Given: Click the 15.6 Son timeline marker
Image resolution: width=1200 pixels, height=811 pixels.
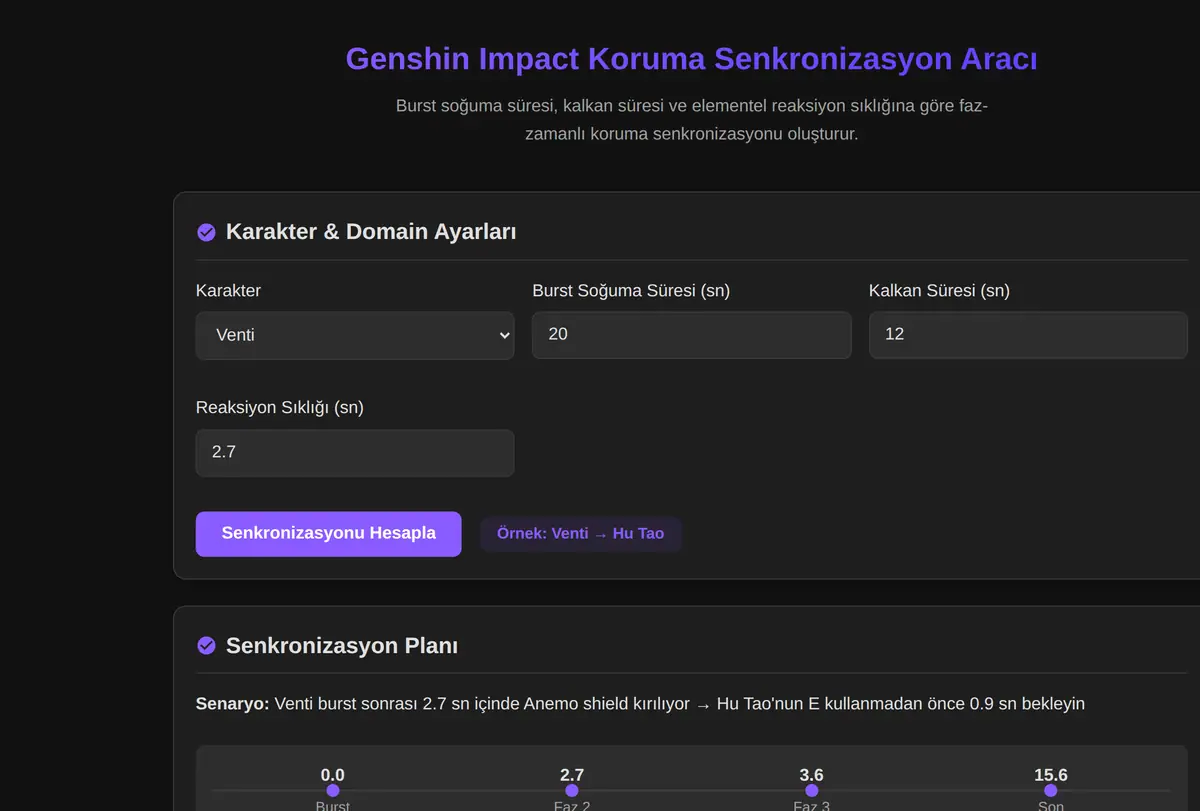Looking at the screenshot, I should coord(1050,790).
